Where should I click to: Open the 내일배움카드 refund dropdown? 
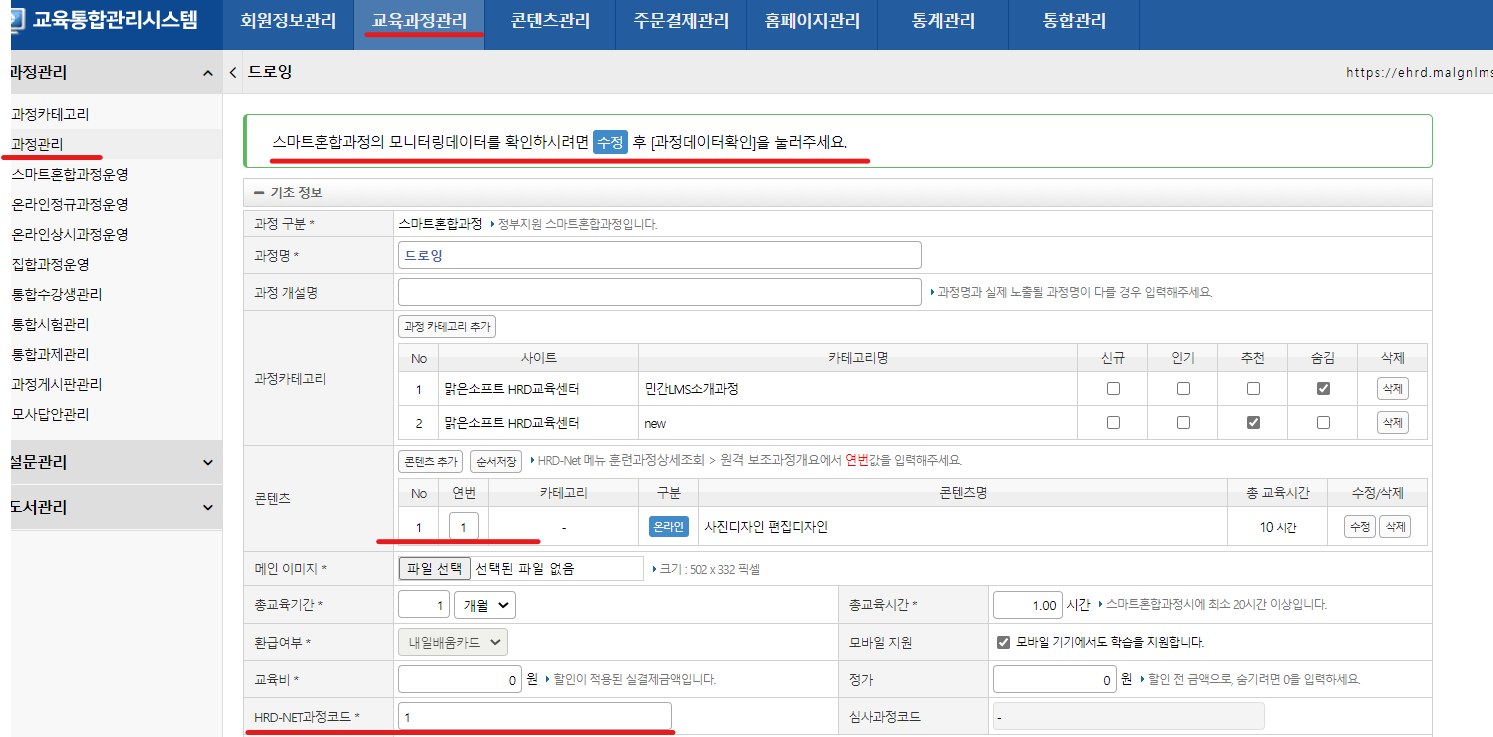coord(453,642)
